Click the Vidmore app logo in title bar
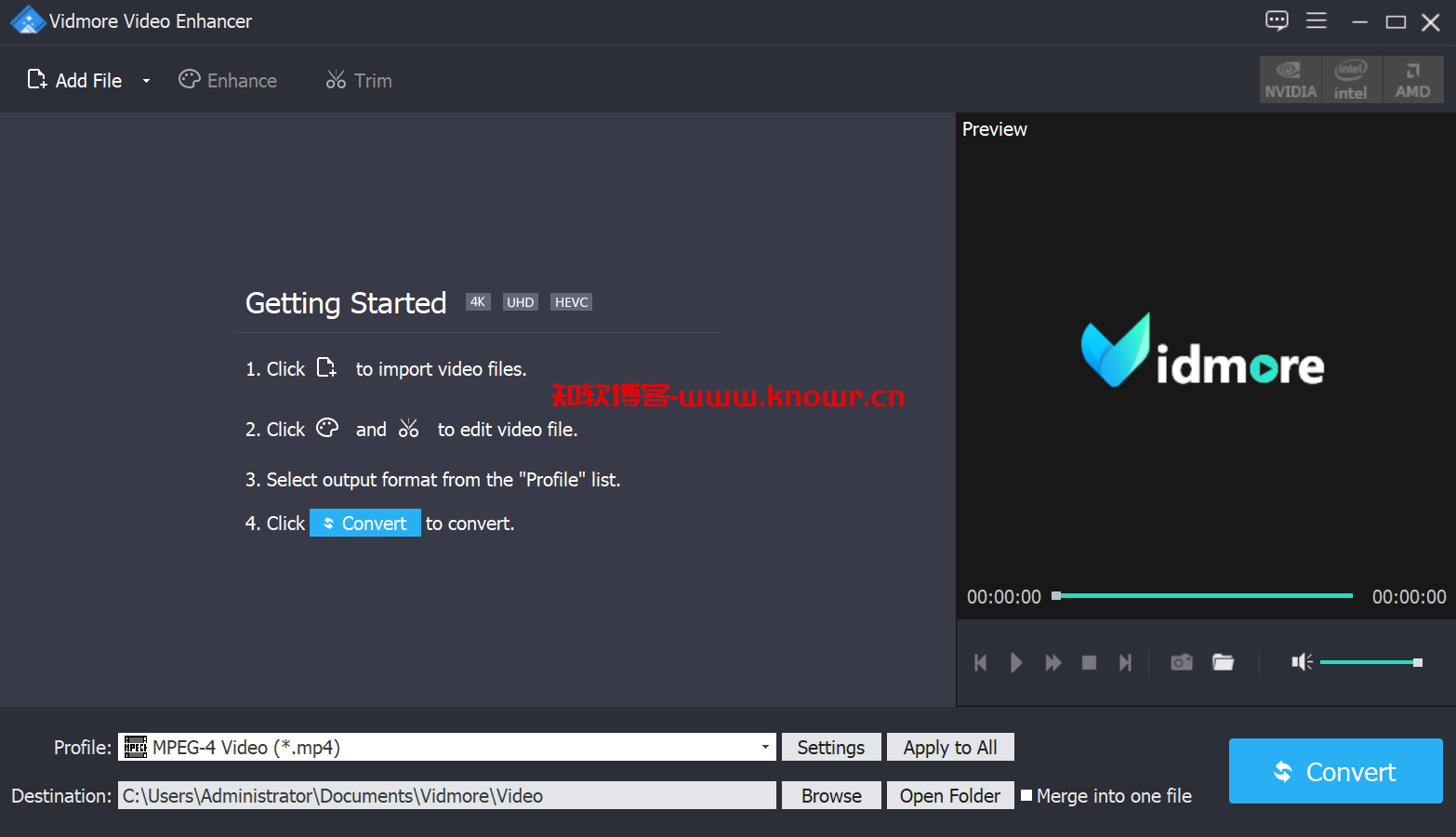The image size is (1456, 837). (x=27, y=20)
